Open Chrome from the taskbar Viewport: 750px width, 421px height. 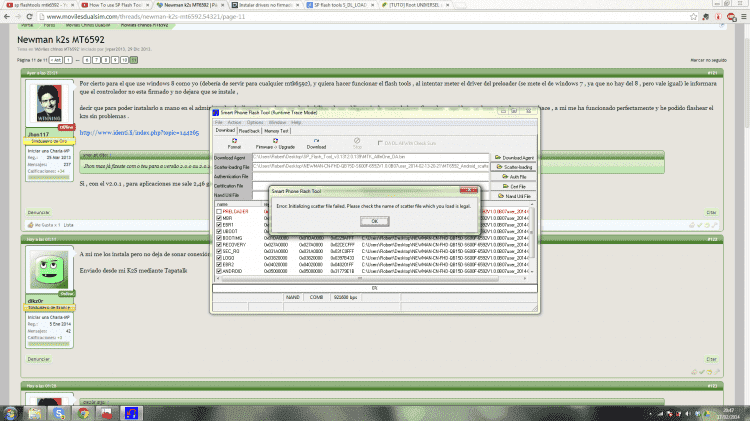(x=83, y=413)
